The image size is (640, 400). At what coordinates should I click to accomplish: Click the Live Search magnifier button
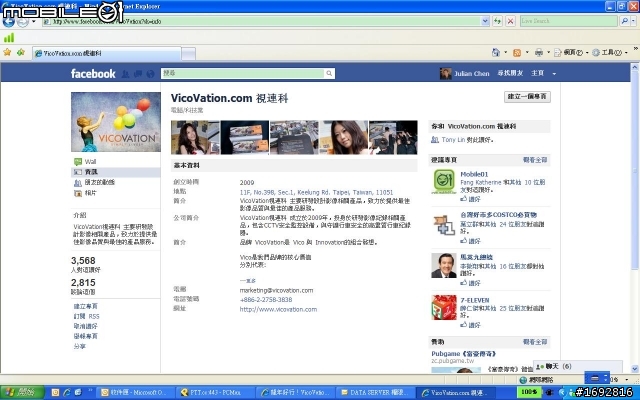pos(624,21)
